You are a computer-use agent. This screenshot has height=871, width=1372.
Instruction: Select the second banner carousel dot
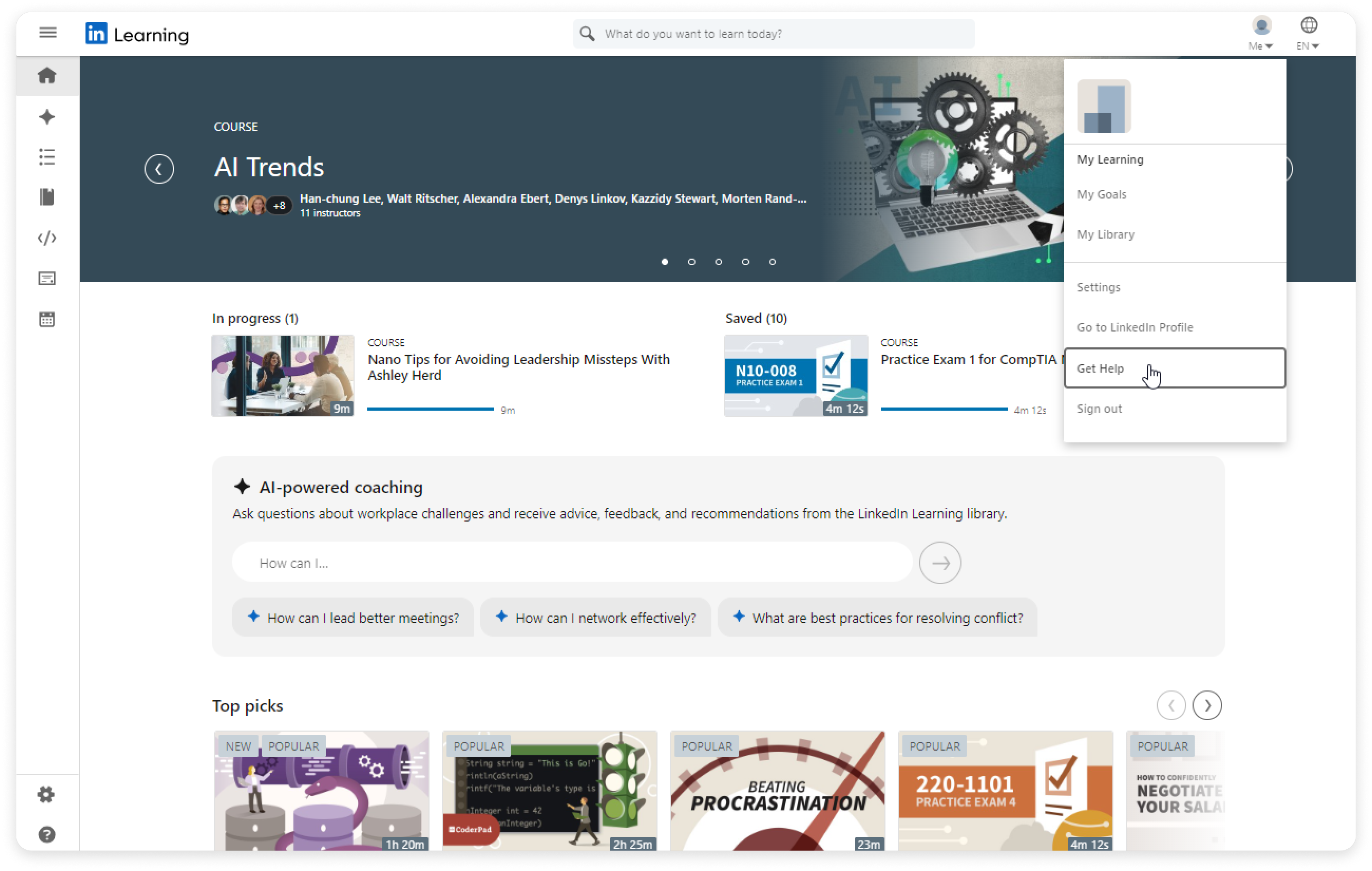[x=691, y=262]
